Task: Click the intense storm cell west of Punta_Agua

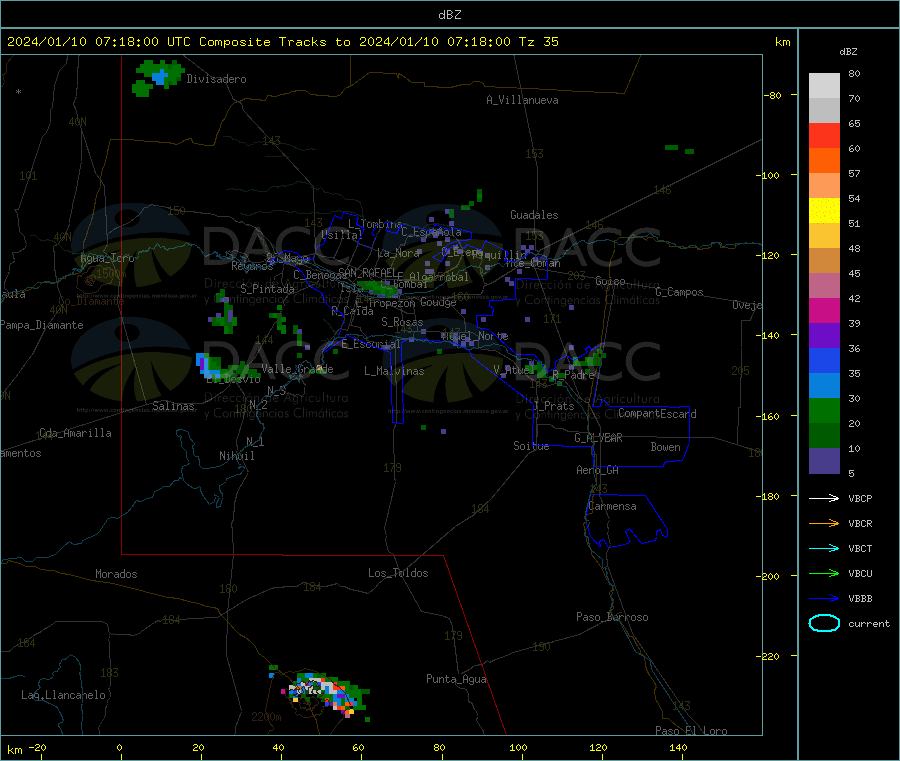Action: tap(326, 693)
